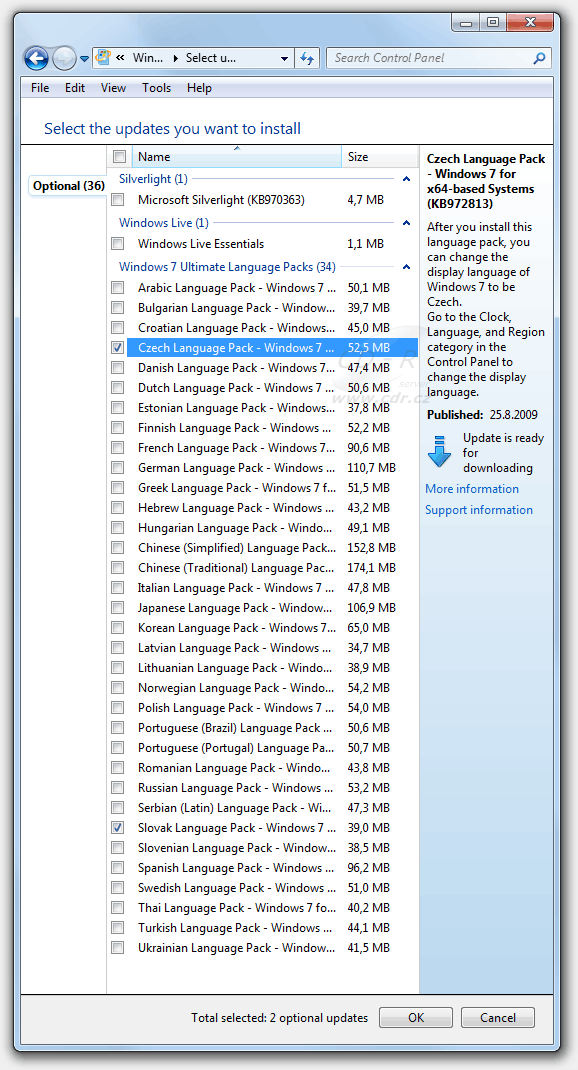This screenshot has height=1070, width=578.
Task: Sort by the Name column header
Action: [x=236, y=157]
